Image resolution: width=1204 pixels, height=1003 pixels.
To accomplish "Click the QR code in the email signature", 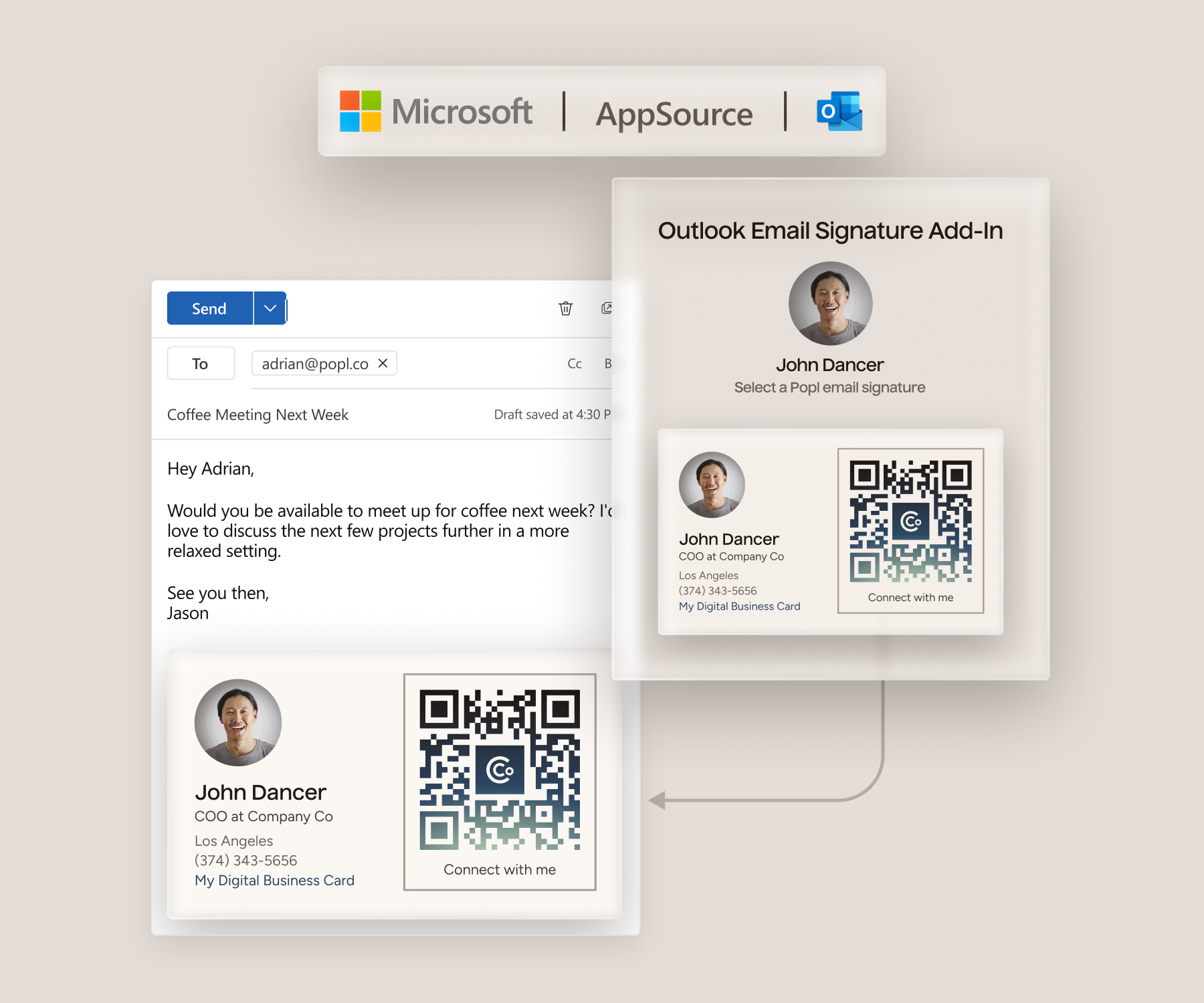I will [x=500, y=770].
